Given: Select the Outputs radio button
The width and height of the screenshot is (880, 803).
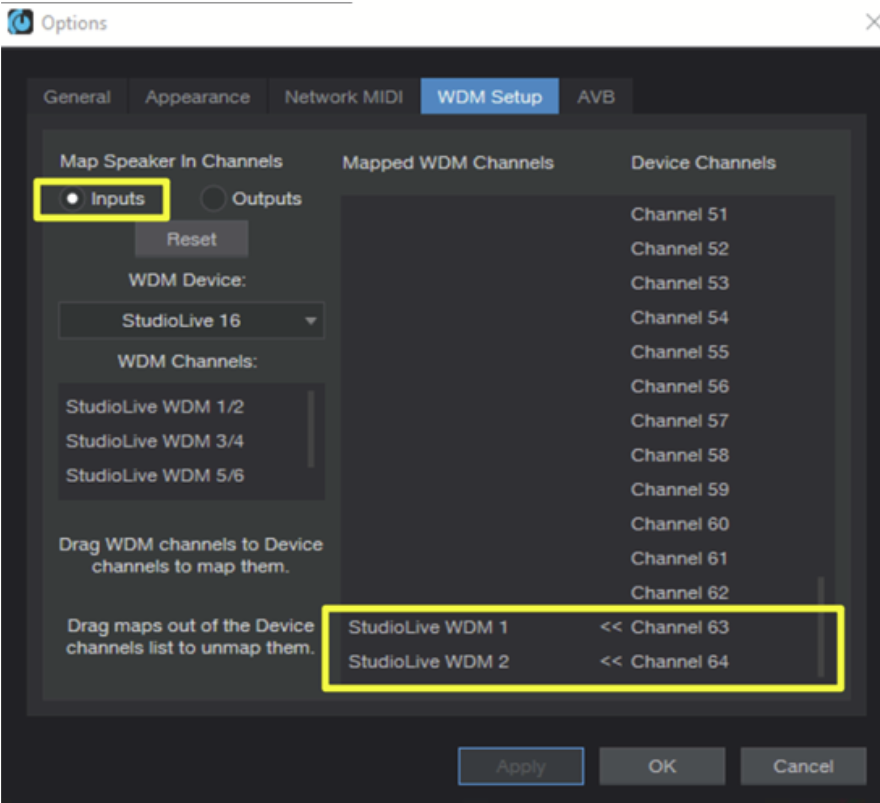Looking at the screenshot, I should (213, 199).
